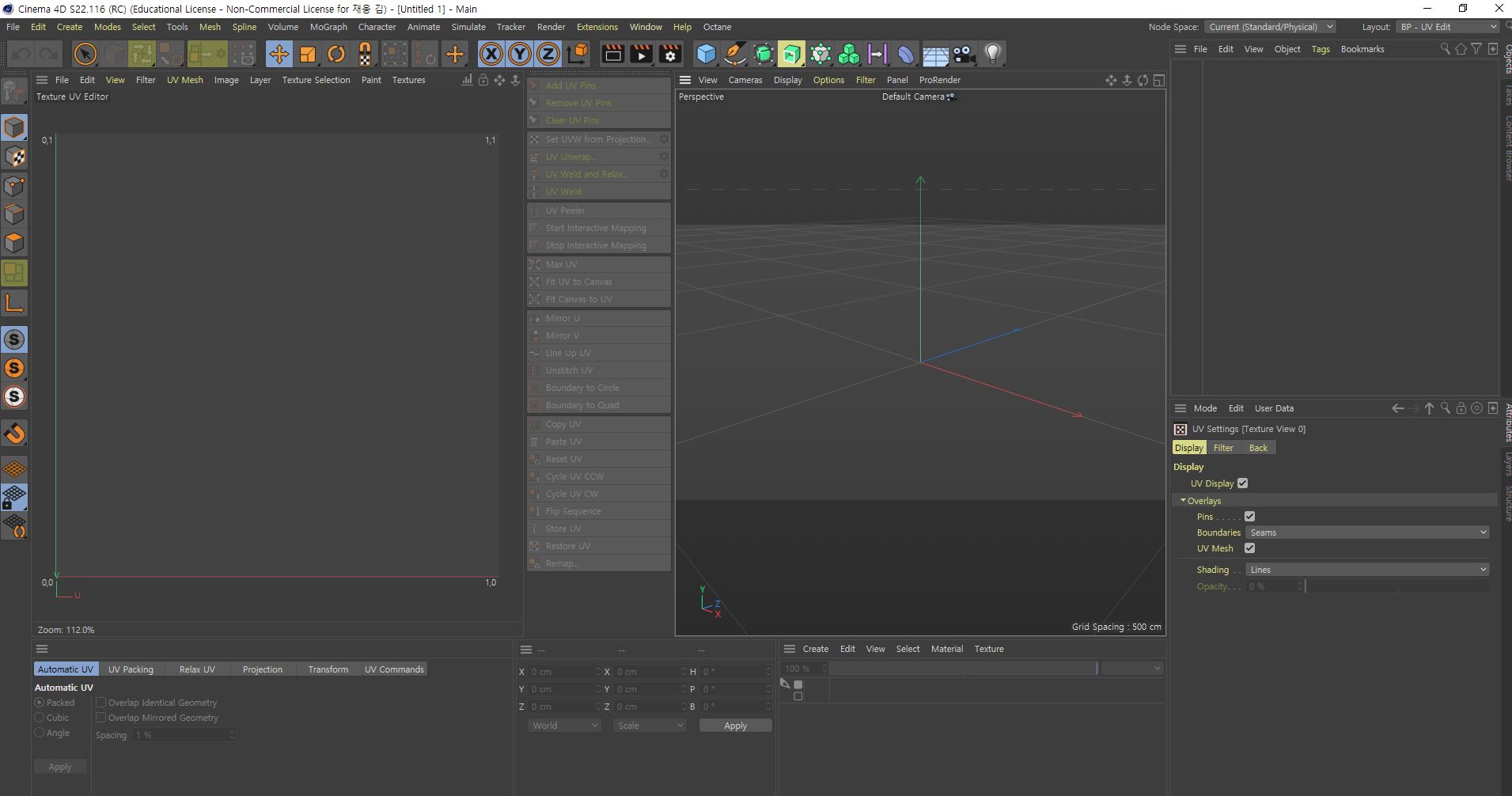Open the Node Space dropdown
The width and height of the screenshot is (1512, 796).
pyautogui.click(x=1270, y=27)
